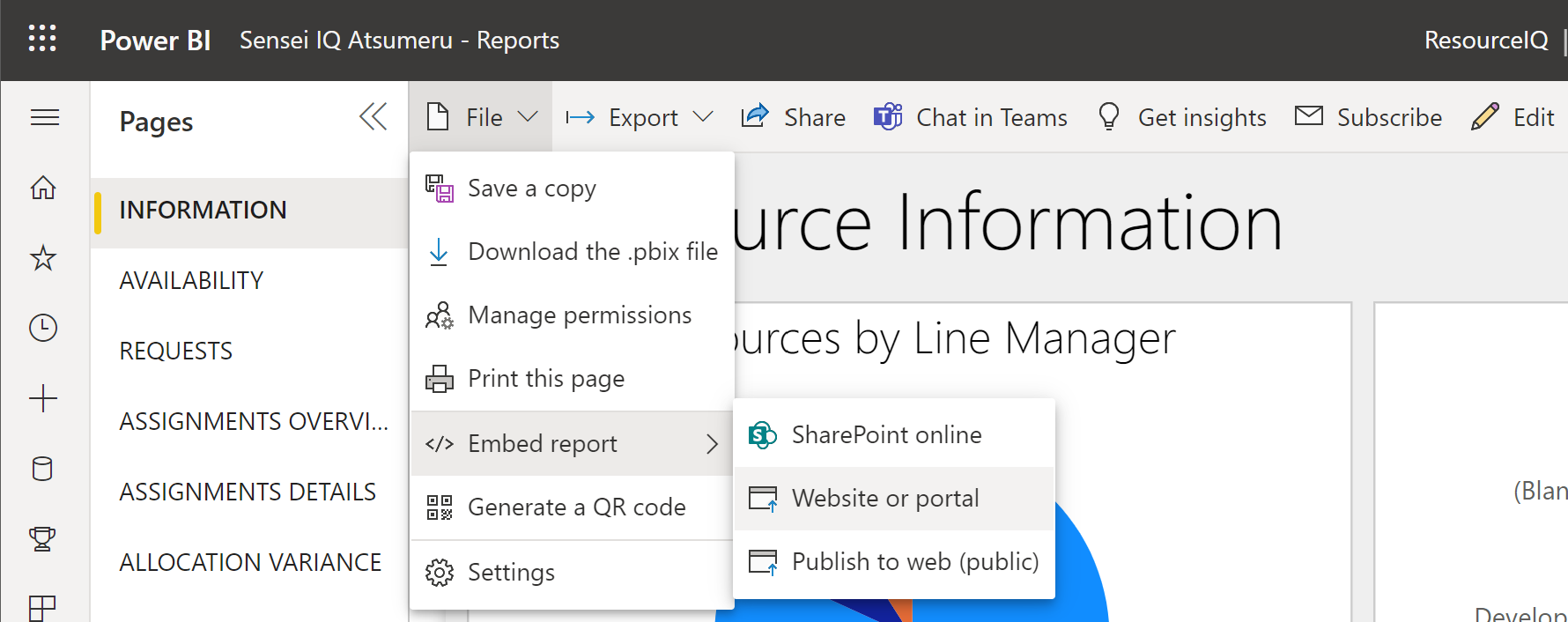Toggle the hamburger navigation menu
Viewport: 1568px width, 622px height.
pyautogui.click(x=44, y=117)
